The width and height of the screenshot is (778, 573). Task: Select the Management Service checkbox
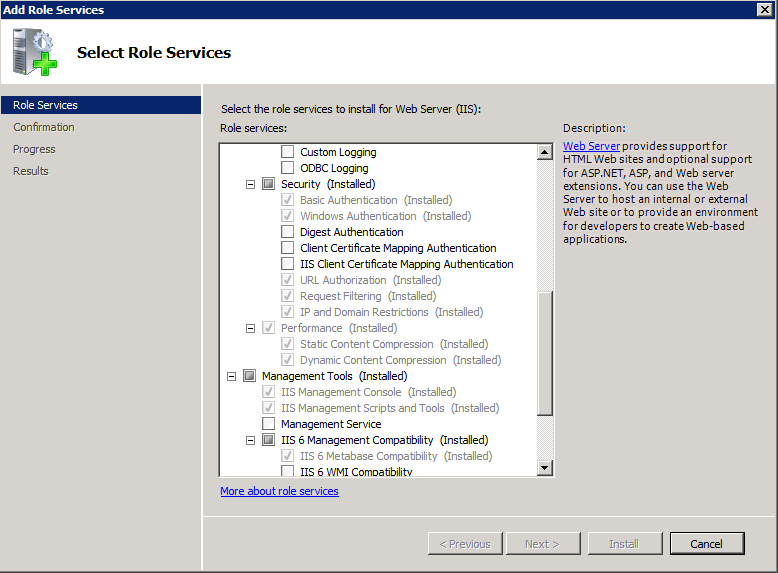268,424
